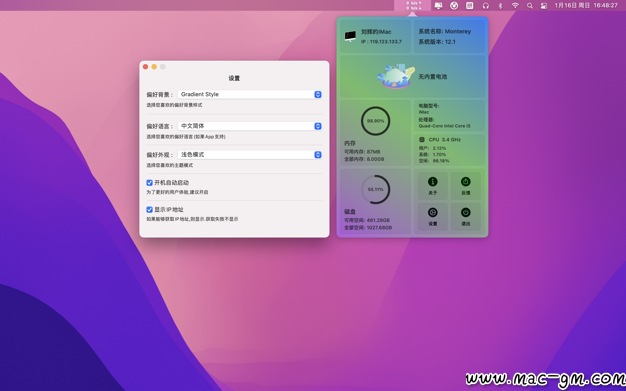Click the 选择您喜欢的偏好背景样式 hint text
Image resolution: width=626 pixels, height=391 pixels.
point(174,105)
